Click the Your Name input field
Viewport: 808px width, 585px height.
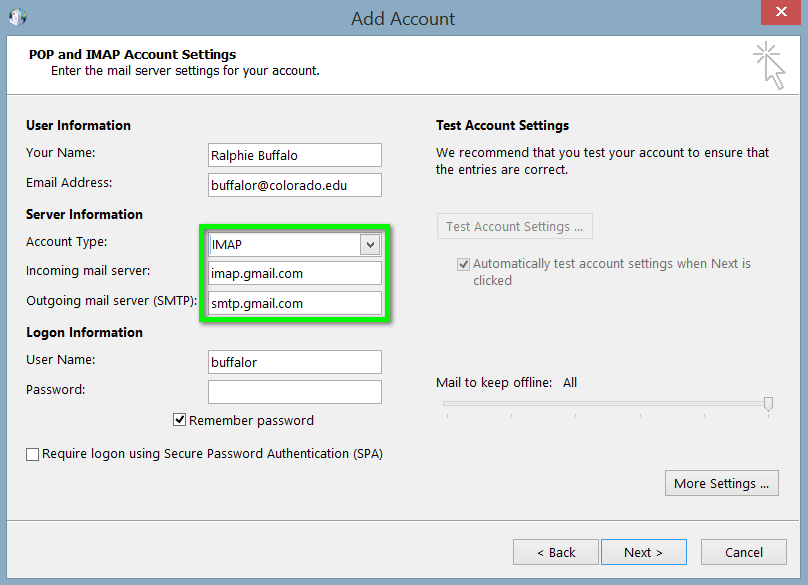[294, 155]
